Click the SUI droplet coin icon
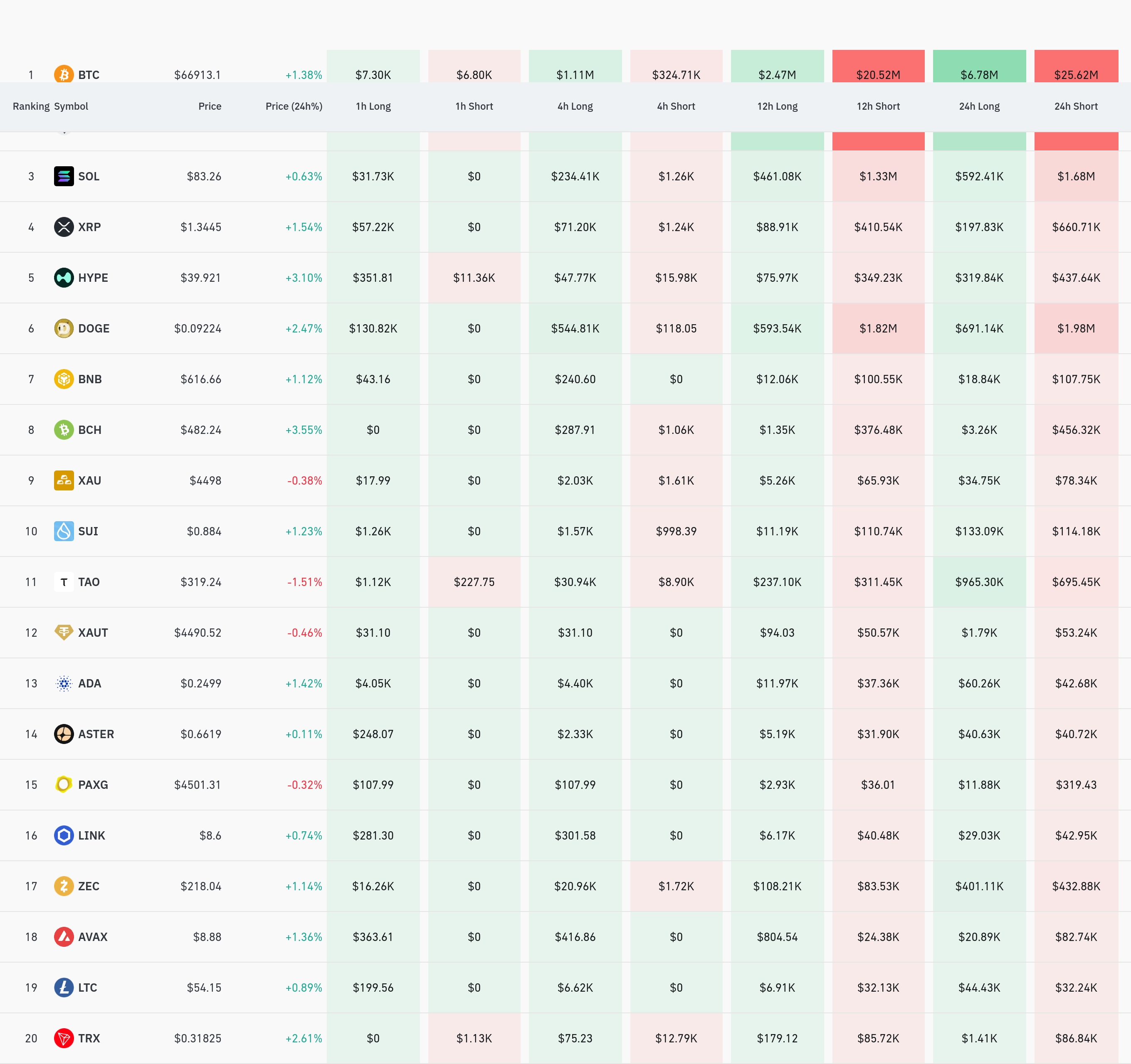The image size is (1131, 1064). pyautogui.click(x=64, y=531)
